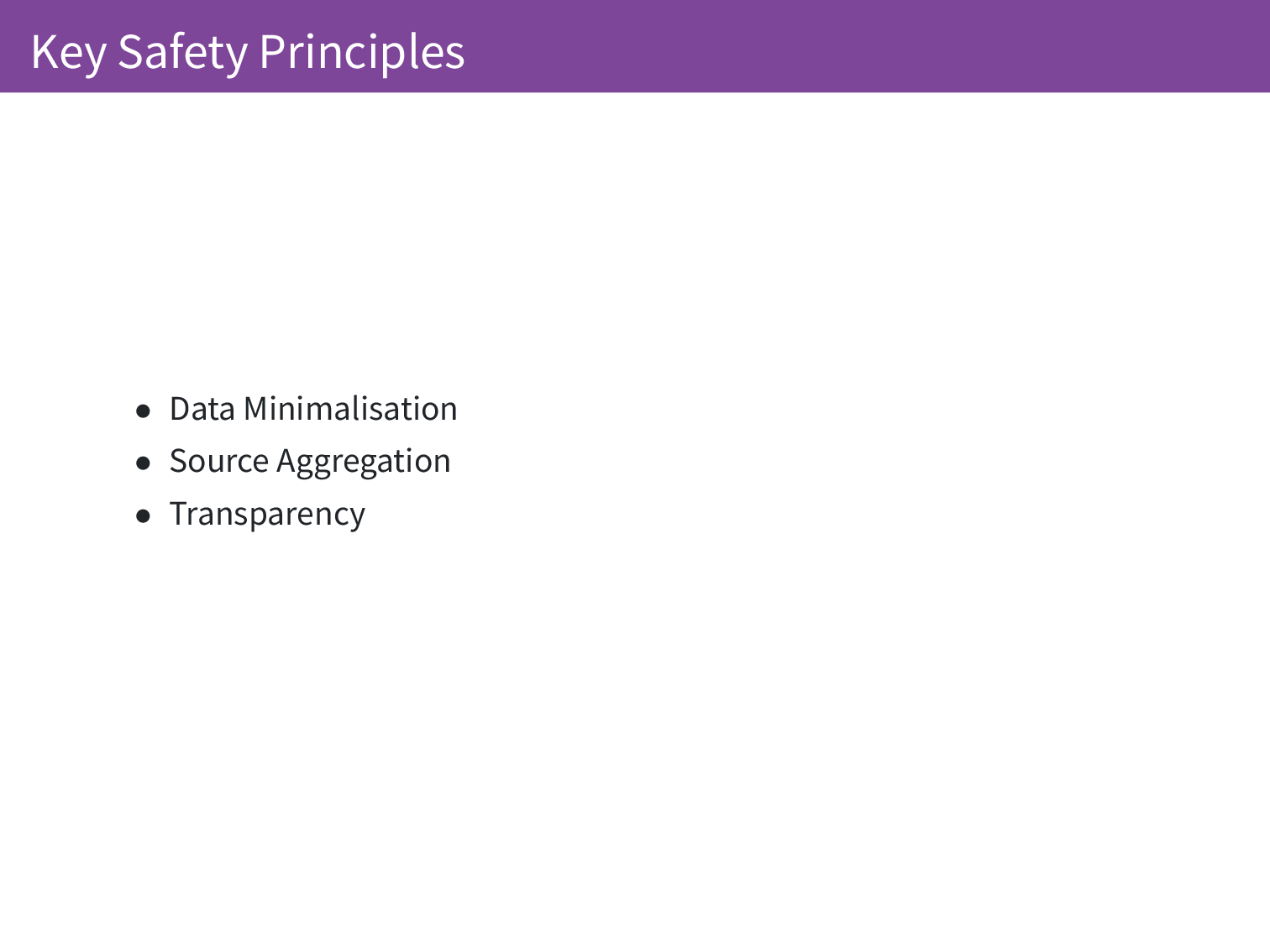Click the letter "T" starting "Transparency"
This screenshot has width=1270, height=952.
click(x=177, y=514)
